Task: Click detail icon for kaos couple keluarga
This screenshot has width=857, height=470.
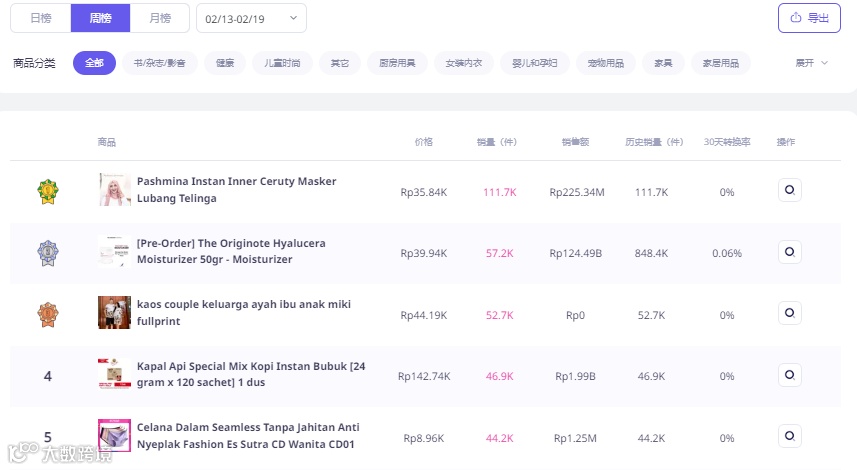Action: [789, 313]
